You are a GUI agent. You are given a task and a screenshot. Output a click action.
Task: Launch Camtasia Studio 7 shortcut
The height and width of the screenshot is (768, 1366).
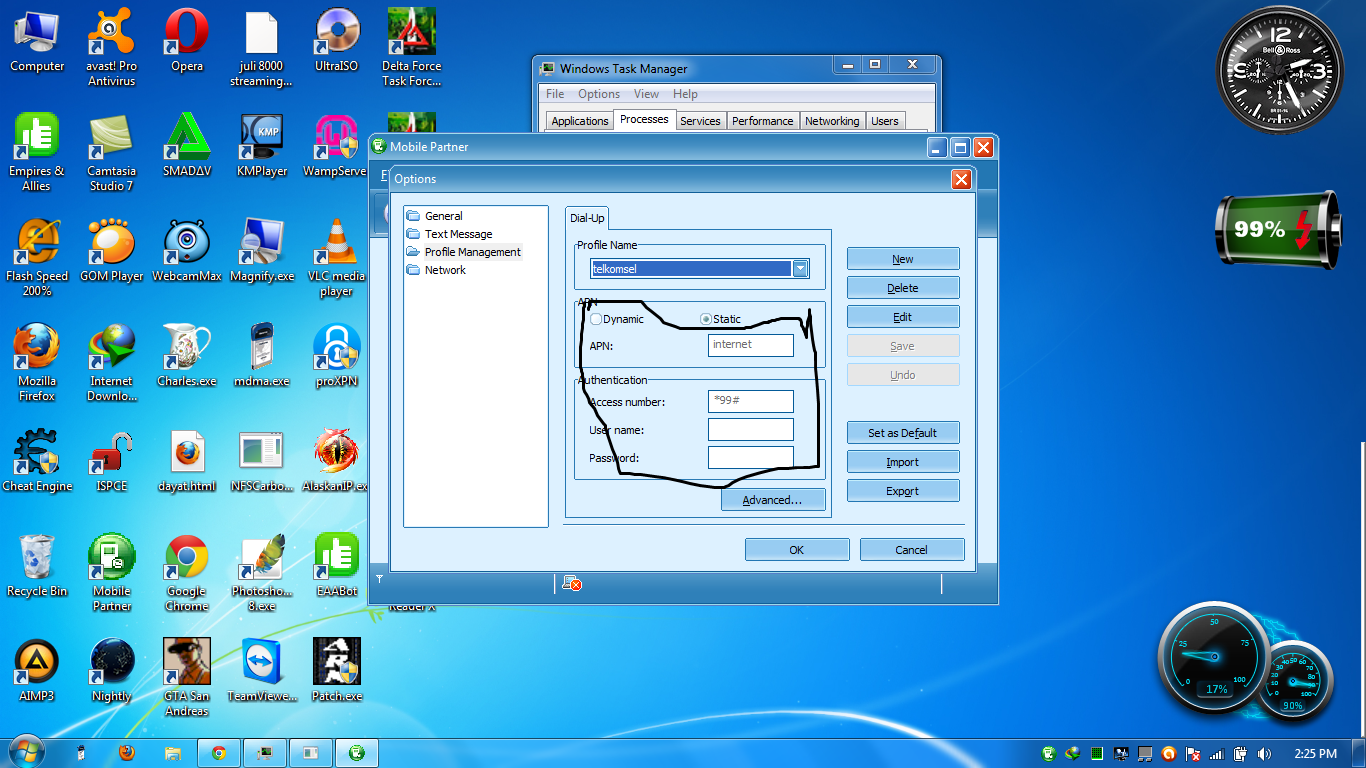(112, 152)
